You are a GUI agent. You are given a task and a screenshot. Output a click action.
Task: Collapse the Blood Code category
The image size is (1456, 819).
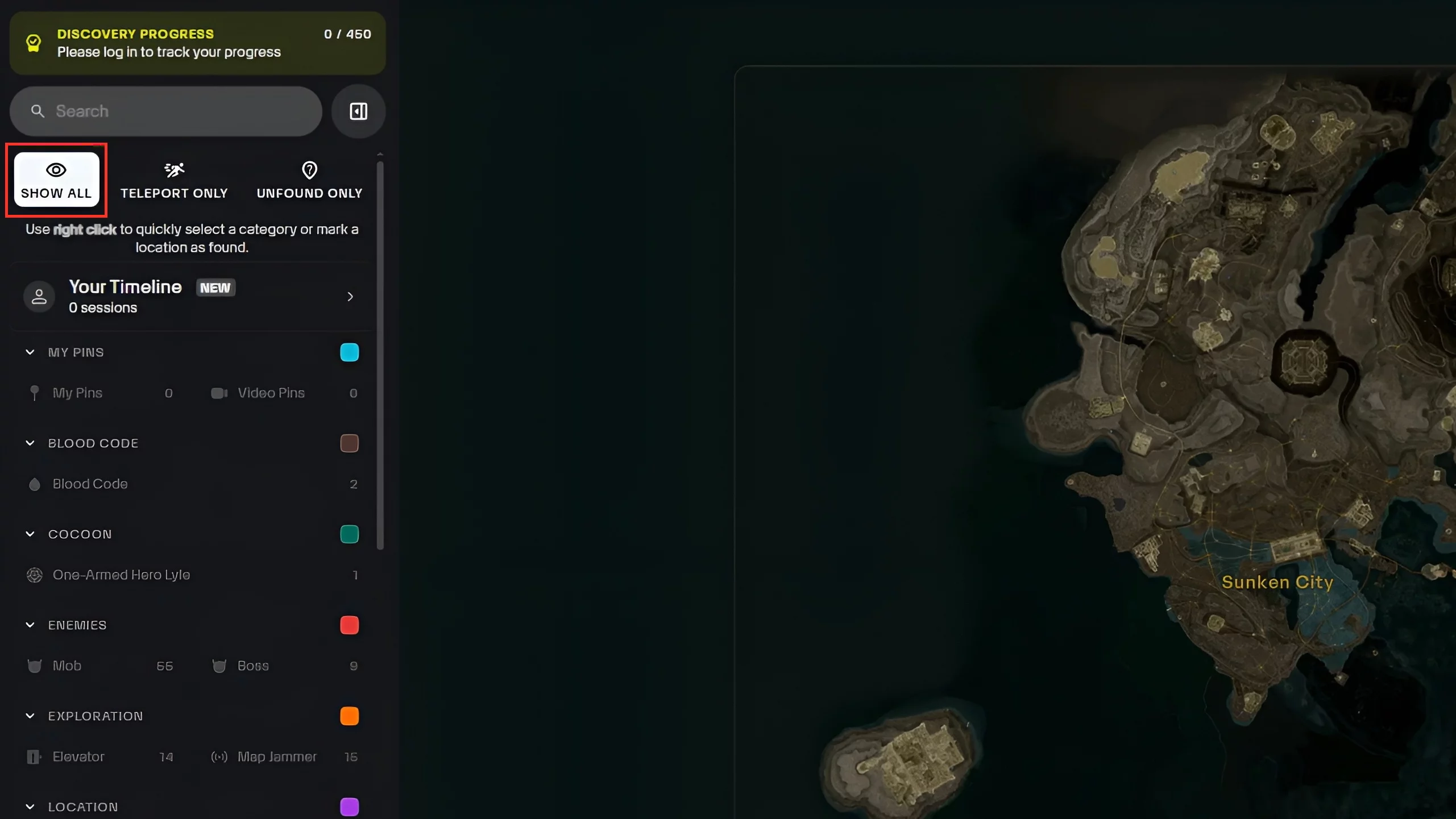pyautogui.click(x=30, y=443)
